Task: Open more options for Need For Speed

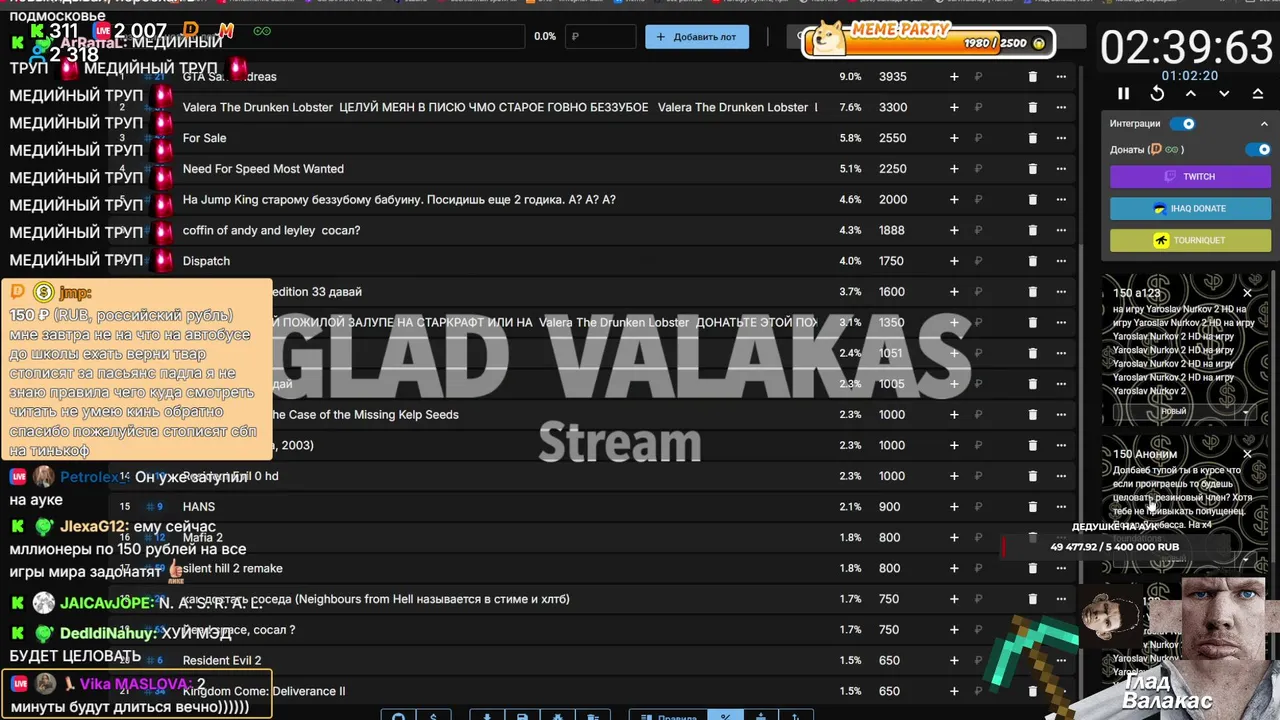Action: 1061,169
